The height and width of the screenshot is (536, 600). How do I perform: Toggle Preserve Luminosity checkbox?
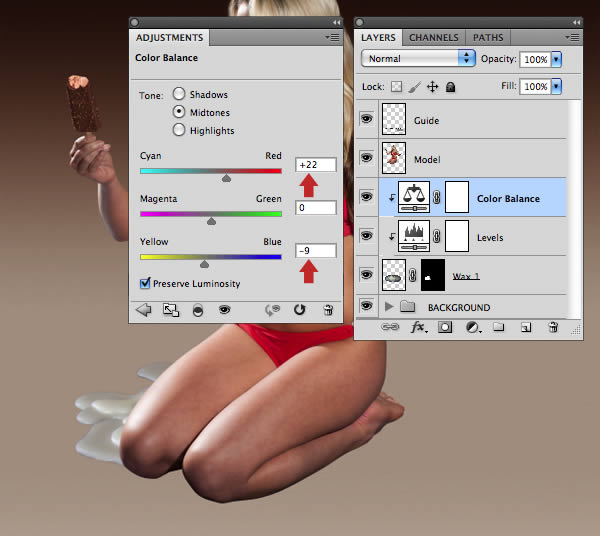[145, 283]
